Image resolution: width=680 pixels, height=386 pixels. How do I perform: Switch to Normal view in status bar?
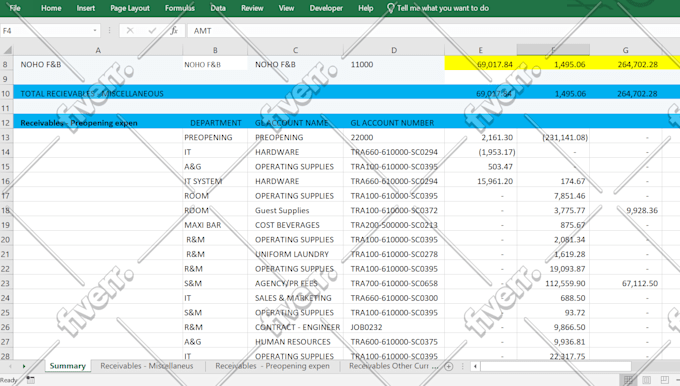click(x=628, y=380)
